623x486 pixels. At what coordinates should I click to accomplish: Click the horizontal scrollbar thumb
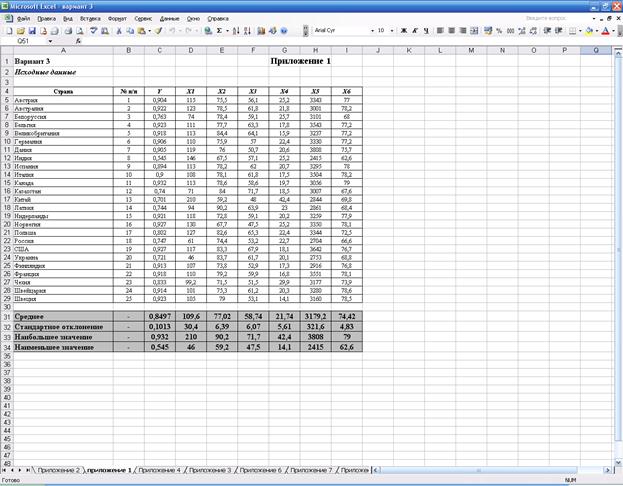(479, 470)
